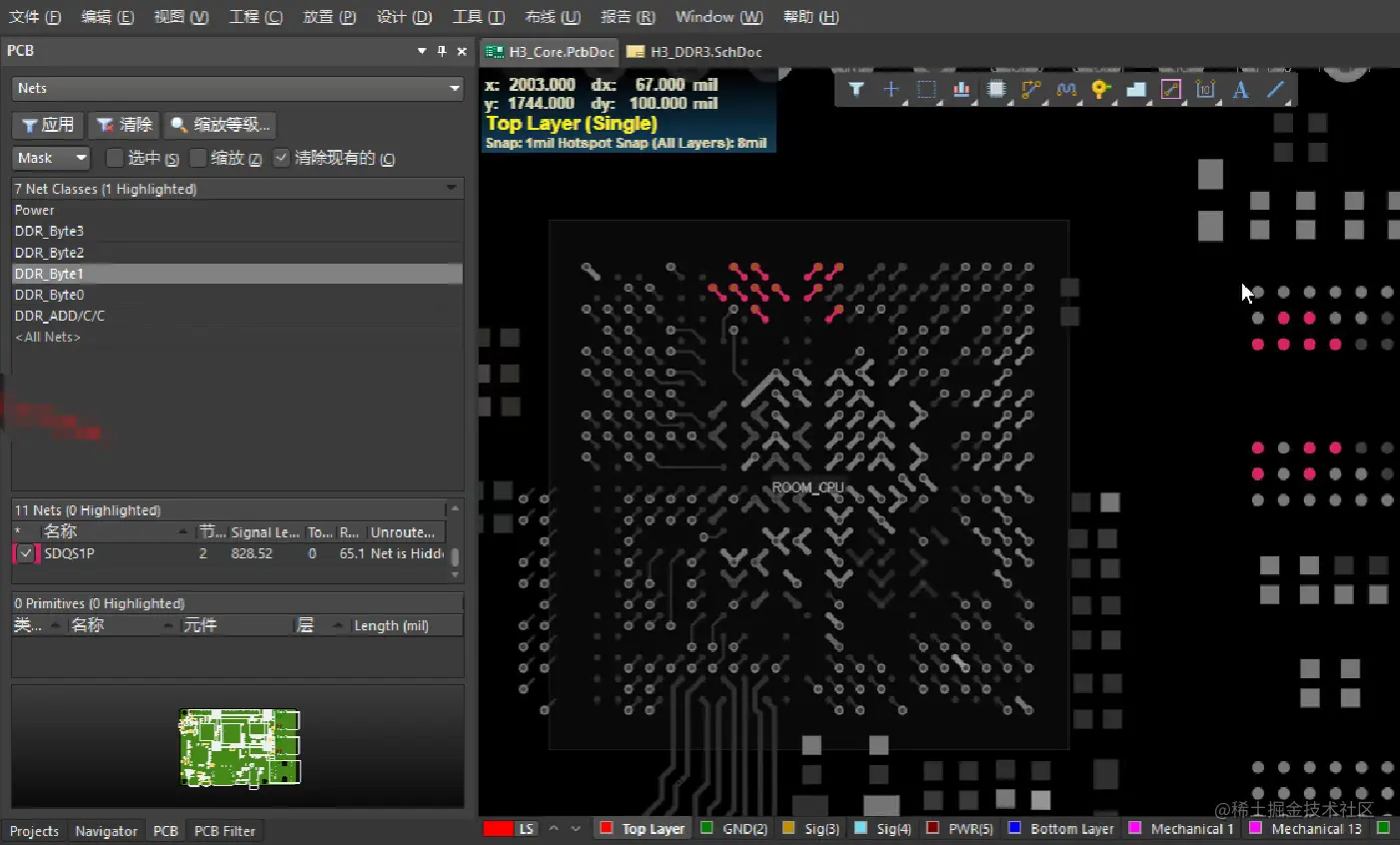Go to next layer with down chevron

click(576, 829)
